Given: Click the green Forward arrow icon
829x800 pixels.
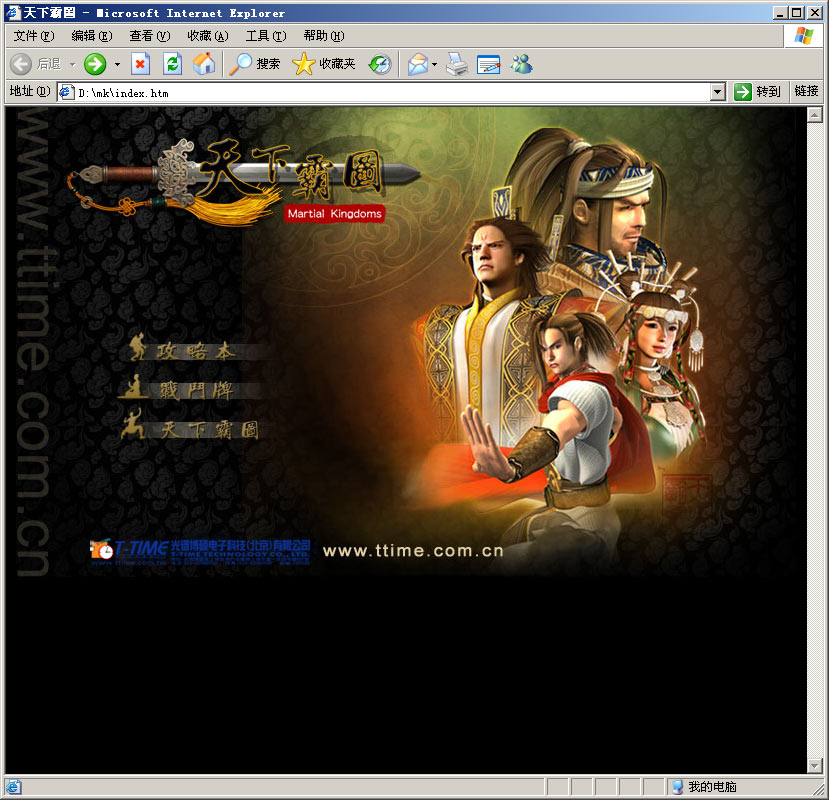Looking at the screenshot, I should pos(95,65).
